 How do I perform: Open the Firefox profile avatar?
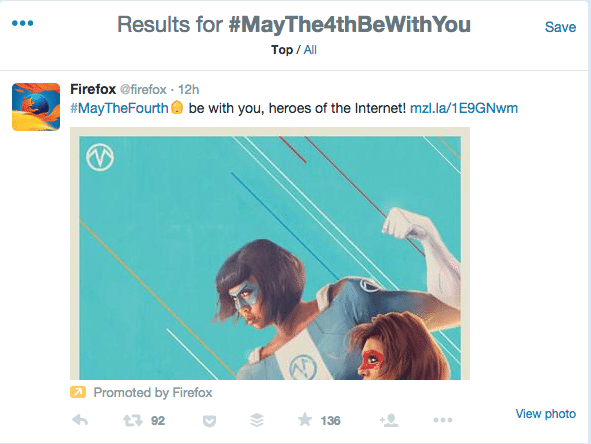coord(36,107)
